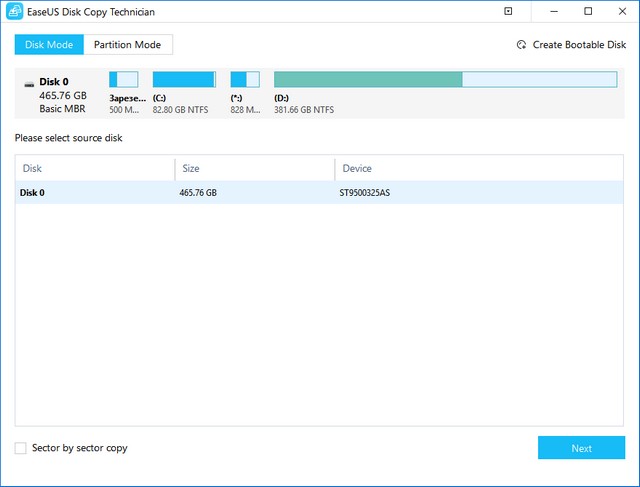Select the 500 MB reserved partition bar
This screenshot has width=640, height=487.
pyautogui.click(x=124, y=79)
